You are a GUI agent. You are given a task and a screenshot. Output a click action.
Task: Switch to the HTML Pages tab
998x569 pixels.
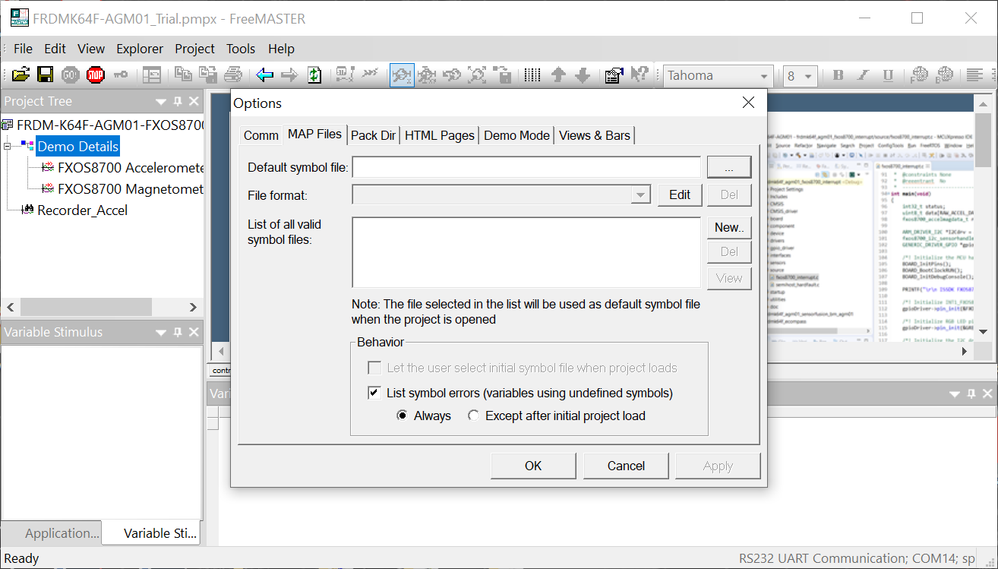(439, 136)
